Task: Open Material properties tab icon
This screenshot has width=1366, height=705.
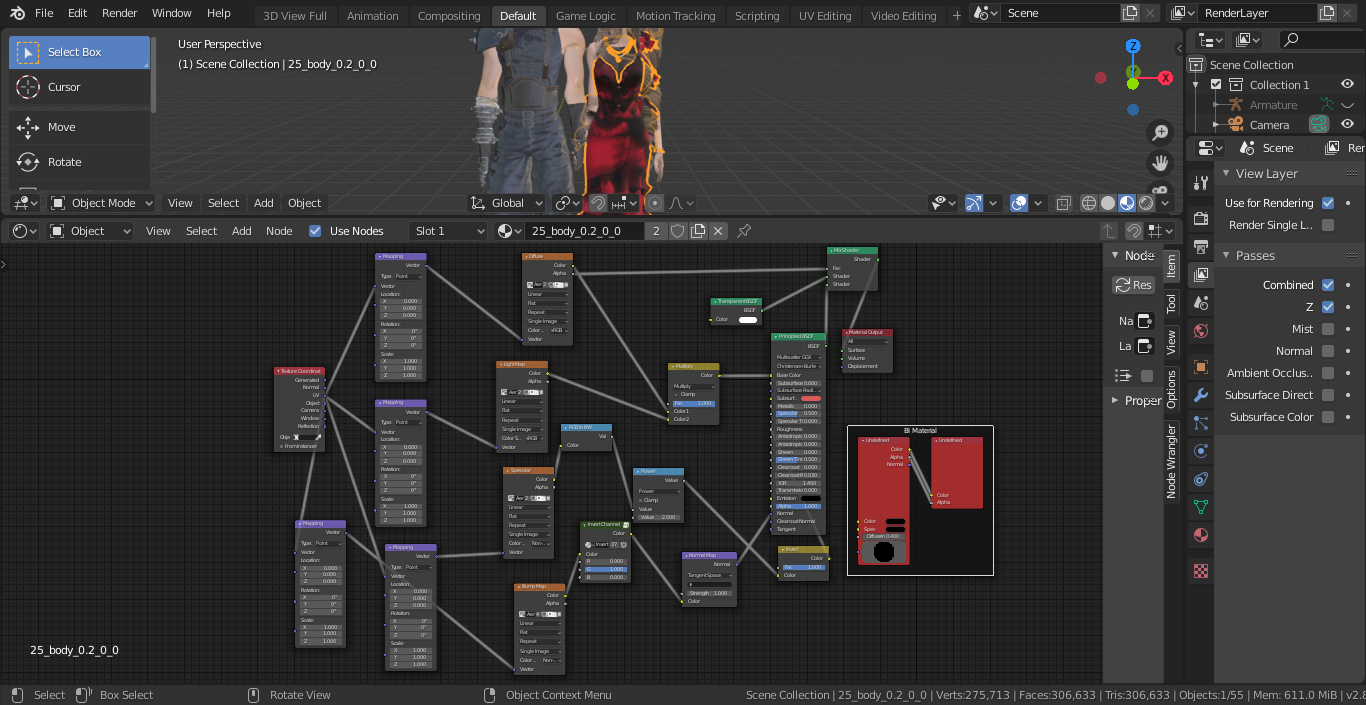Action: (x=1201, y=535)
